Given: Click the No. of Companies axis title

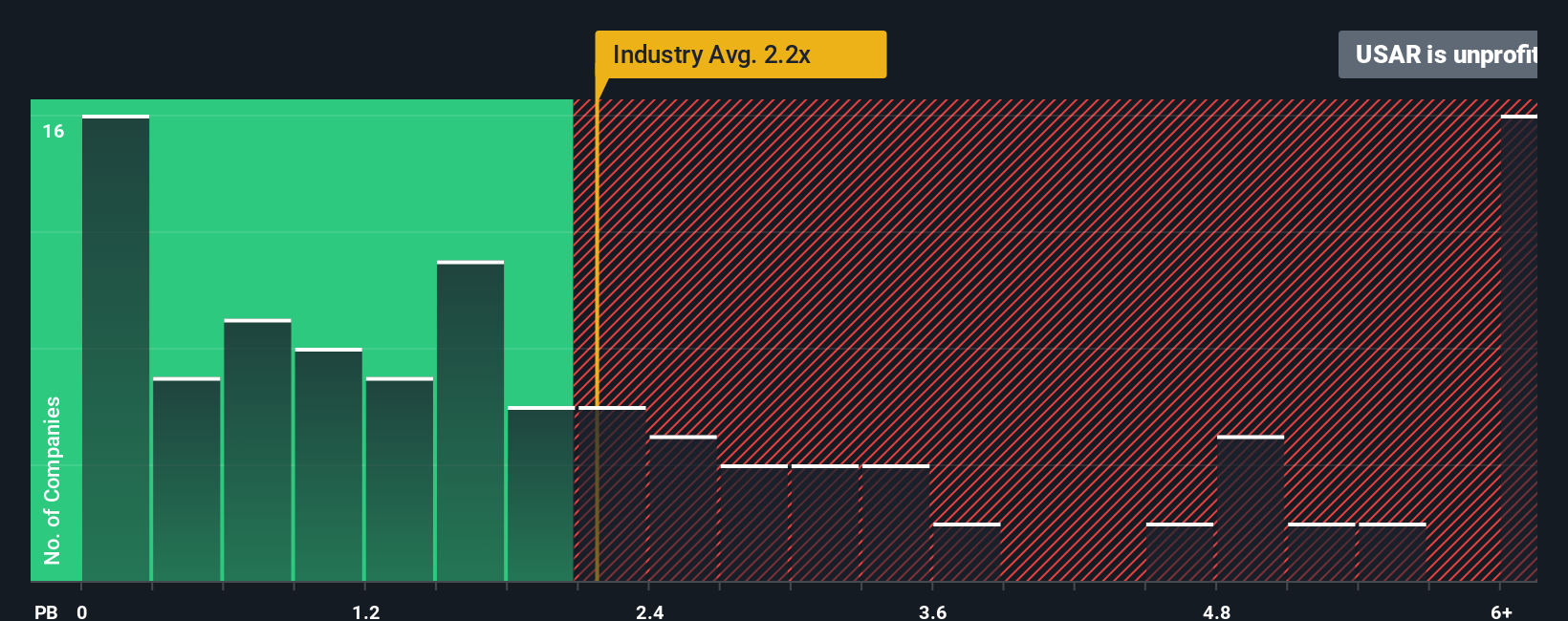Looking at the screenshot, I should coord(53,480).
